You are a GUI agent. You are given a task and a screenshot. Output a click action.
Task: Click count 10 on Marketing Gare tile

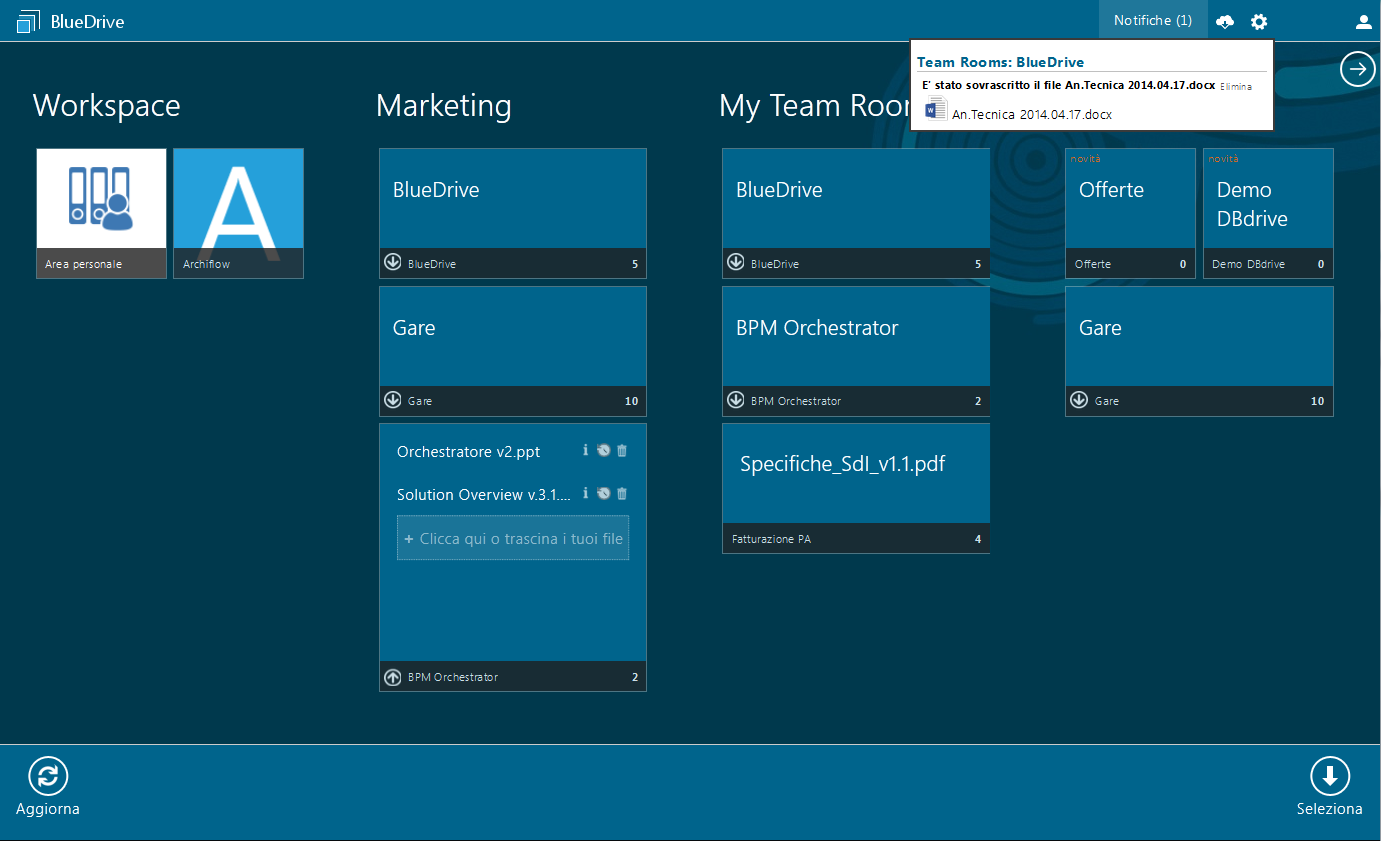coord(631,401)
